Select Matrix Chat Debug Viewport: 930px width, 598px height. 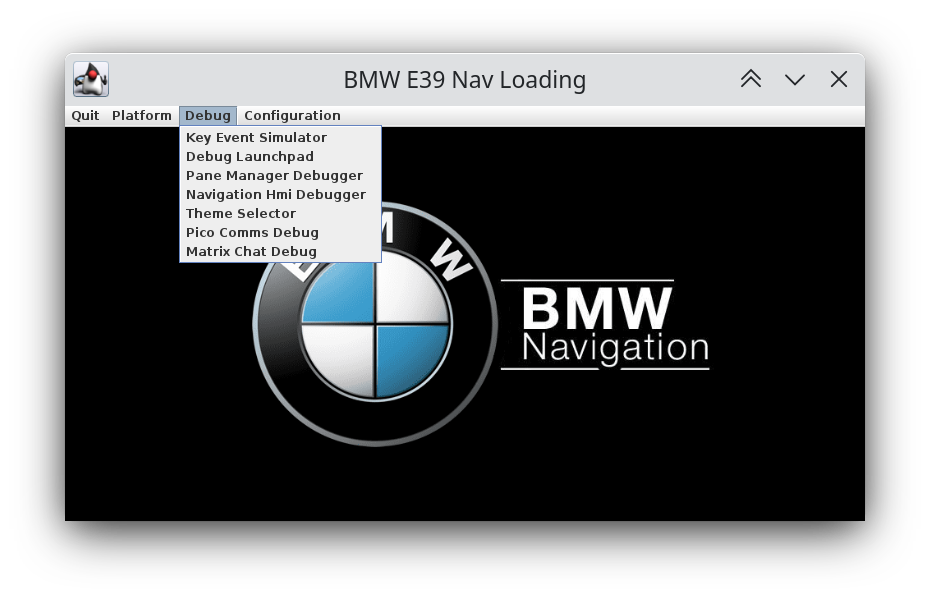coord(280,252)
